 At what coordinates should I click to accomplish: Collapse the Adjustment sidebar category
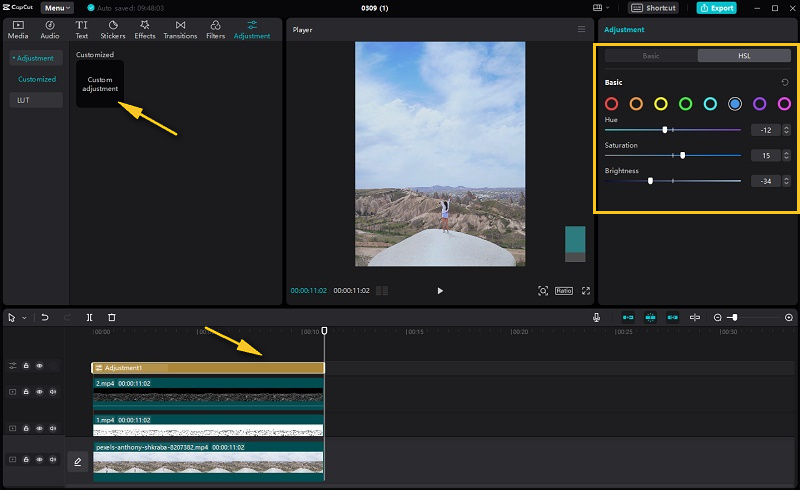click(36, 58)
